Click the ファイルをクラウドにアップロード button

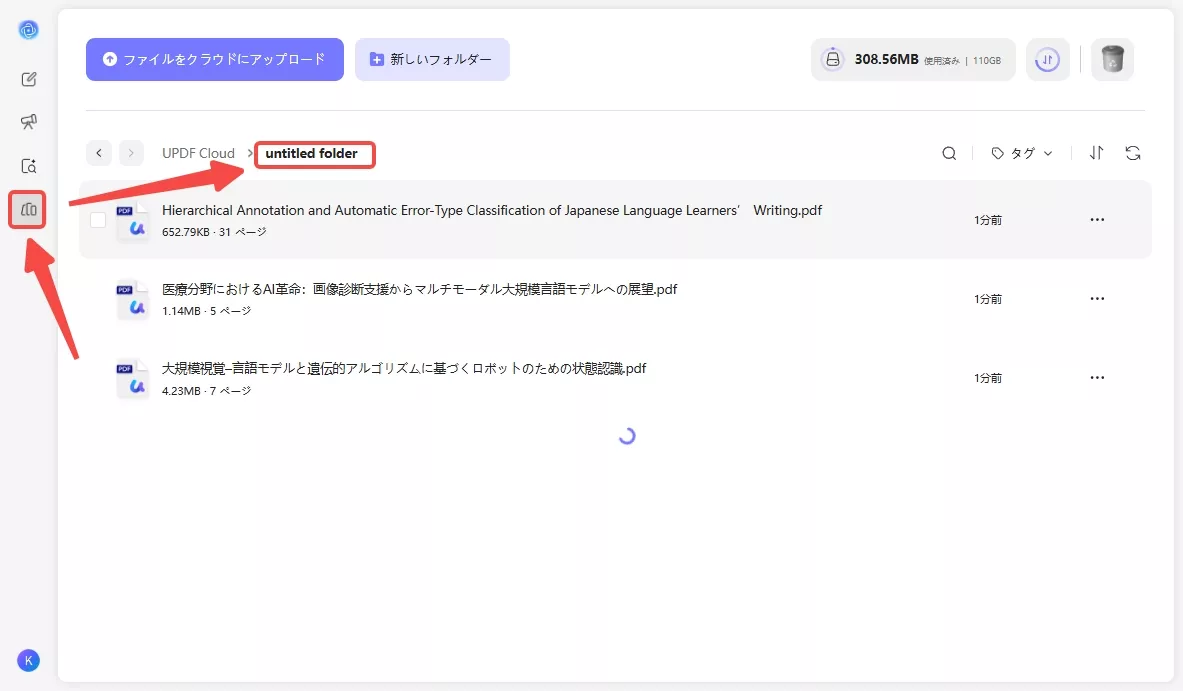tap(214, 59)
